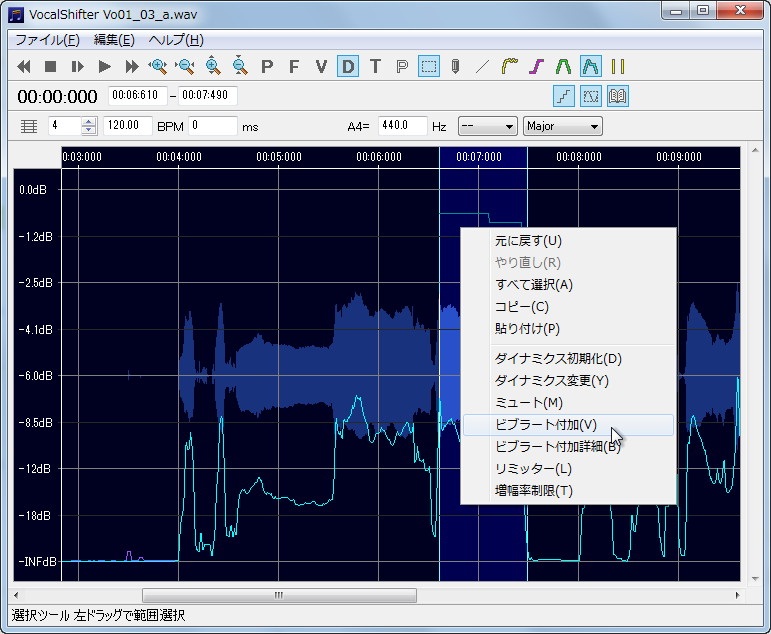Choose 元に戻す(U) from context menu
The width and height of the screenshot is (771, 634).
pyautogui.click(x=568, y=241)
